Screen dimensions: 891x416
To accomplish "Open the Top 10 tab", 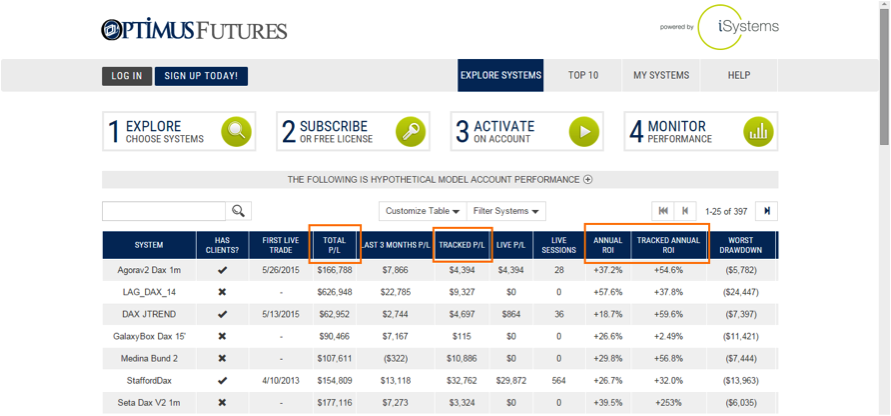I will tap(583, 75).
